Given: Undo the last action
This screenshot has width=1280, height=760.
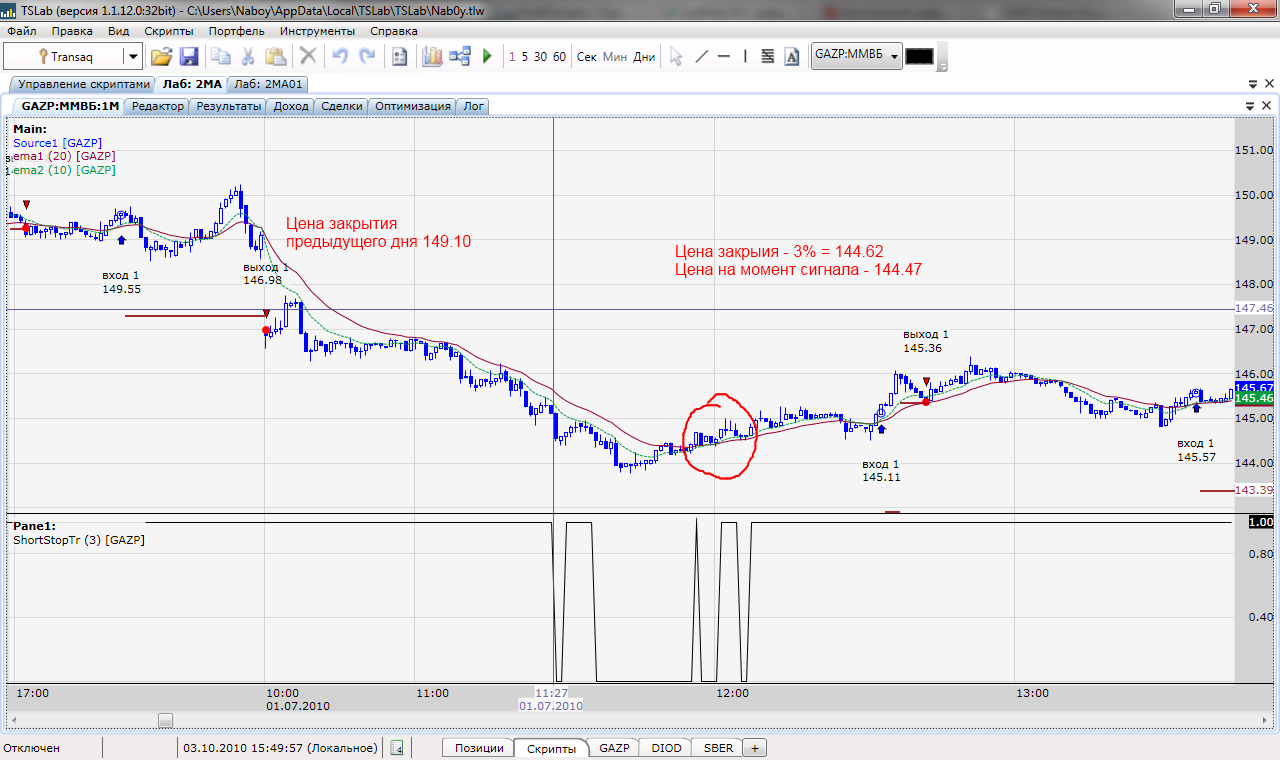Looking at the screenshot, I should pos(340,56).
